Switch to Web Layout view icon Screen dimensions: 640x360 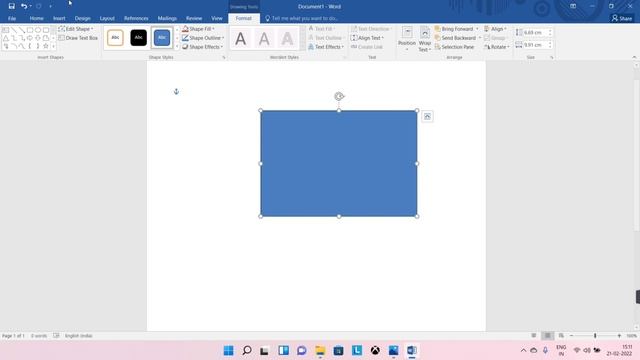(561, 336)
